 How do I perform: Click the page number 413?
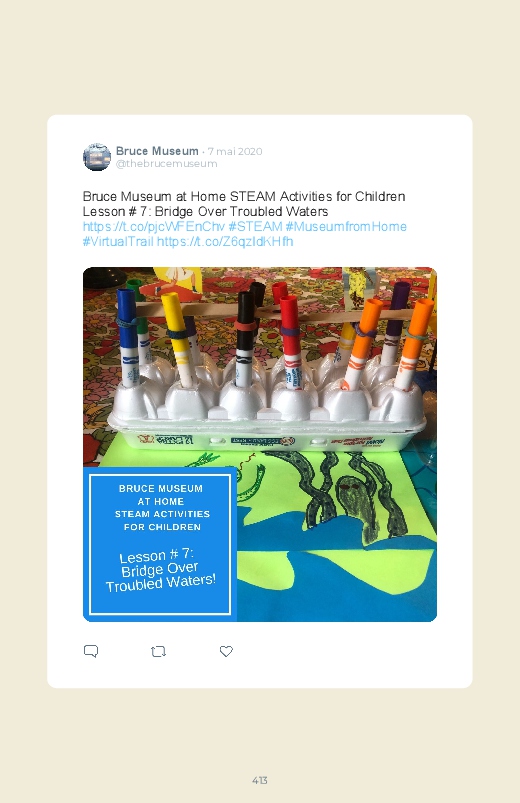coord(260,780)
